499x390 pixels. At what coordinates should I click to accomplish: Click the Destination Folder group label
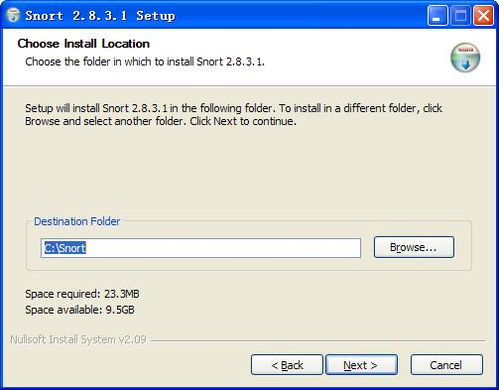(77, 221)
